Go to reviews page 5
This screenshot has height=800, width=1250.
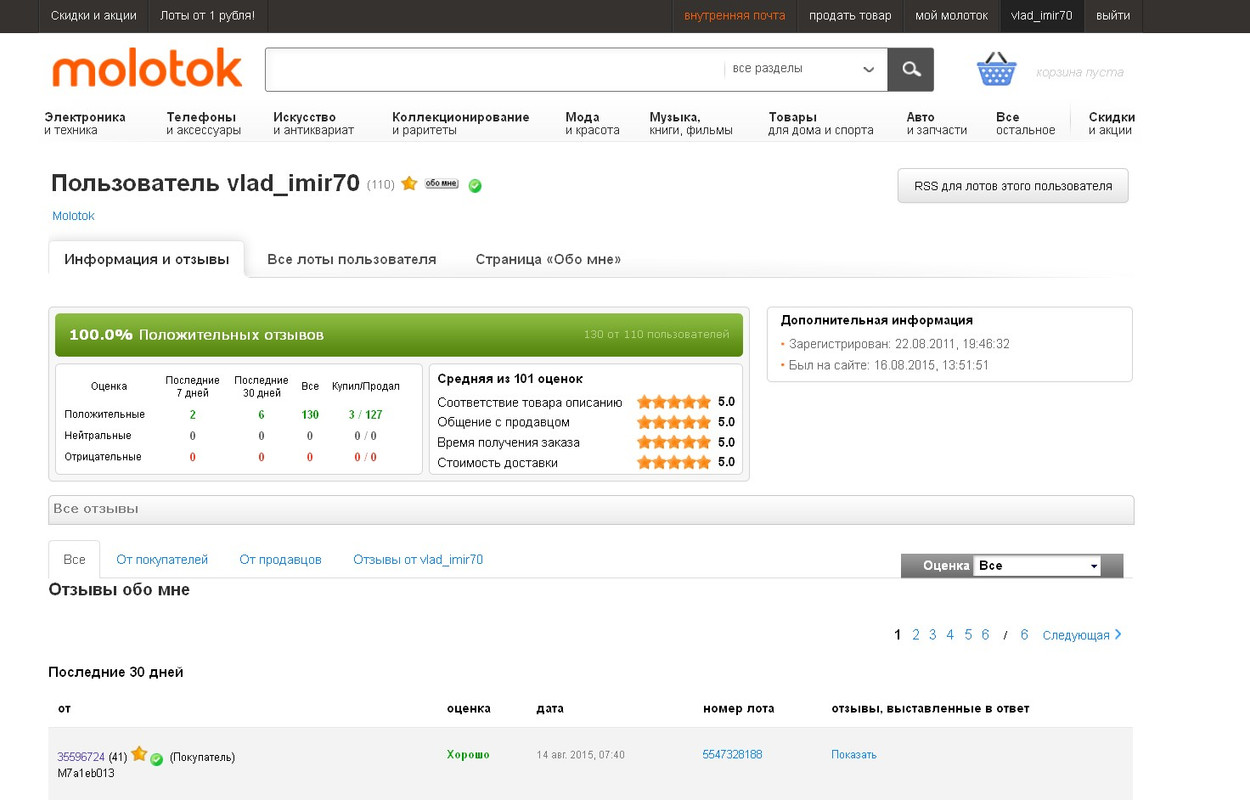pos(968,635)
